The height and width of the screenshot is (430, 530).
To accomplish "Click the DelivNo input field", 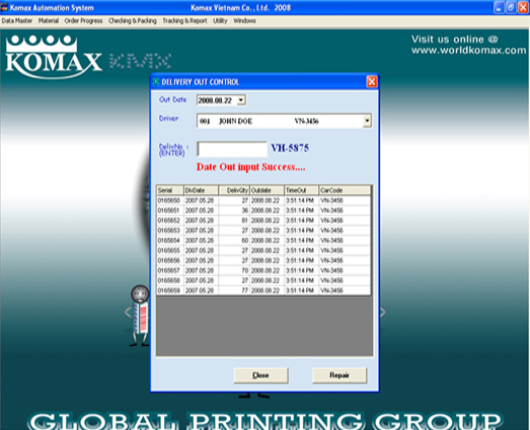I will 232,149.
